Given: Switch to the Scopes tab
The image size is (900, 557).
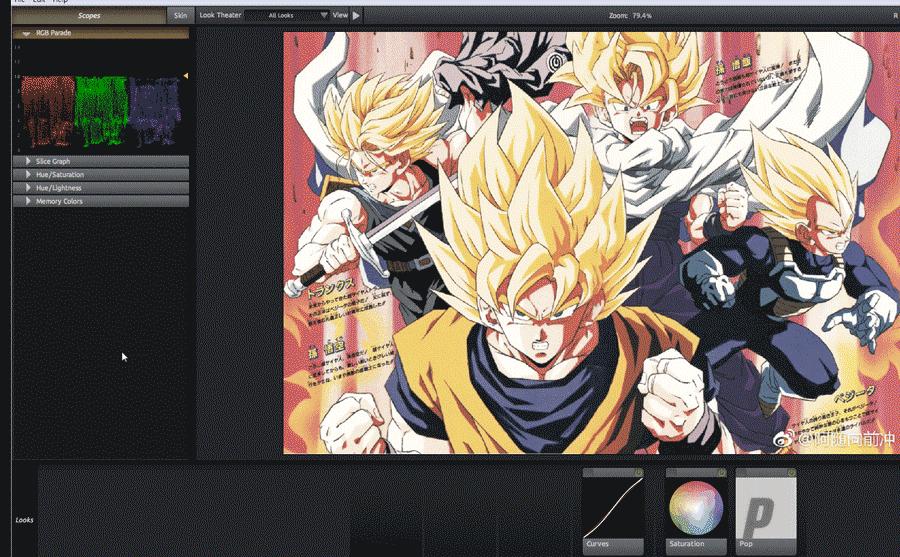Looking at the screenshot, I should (x=89, y=15).
